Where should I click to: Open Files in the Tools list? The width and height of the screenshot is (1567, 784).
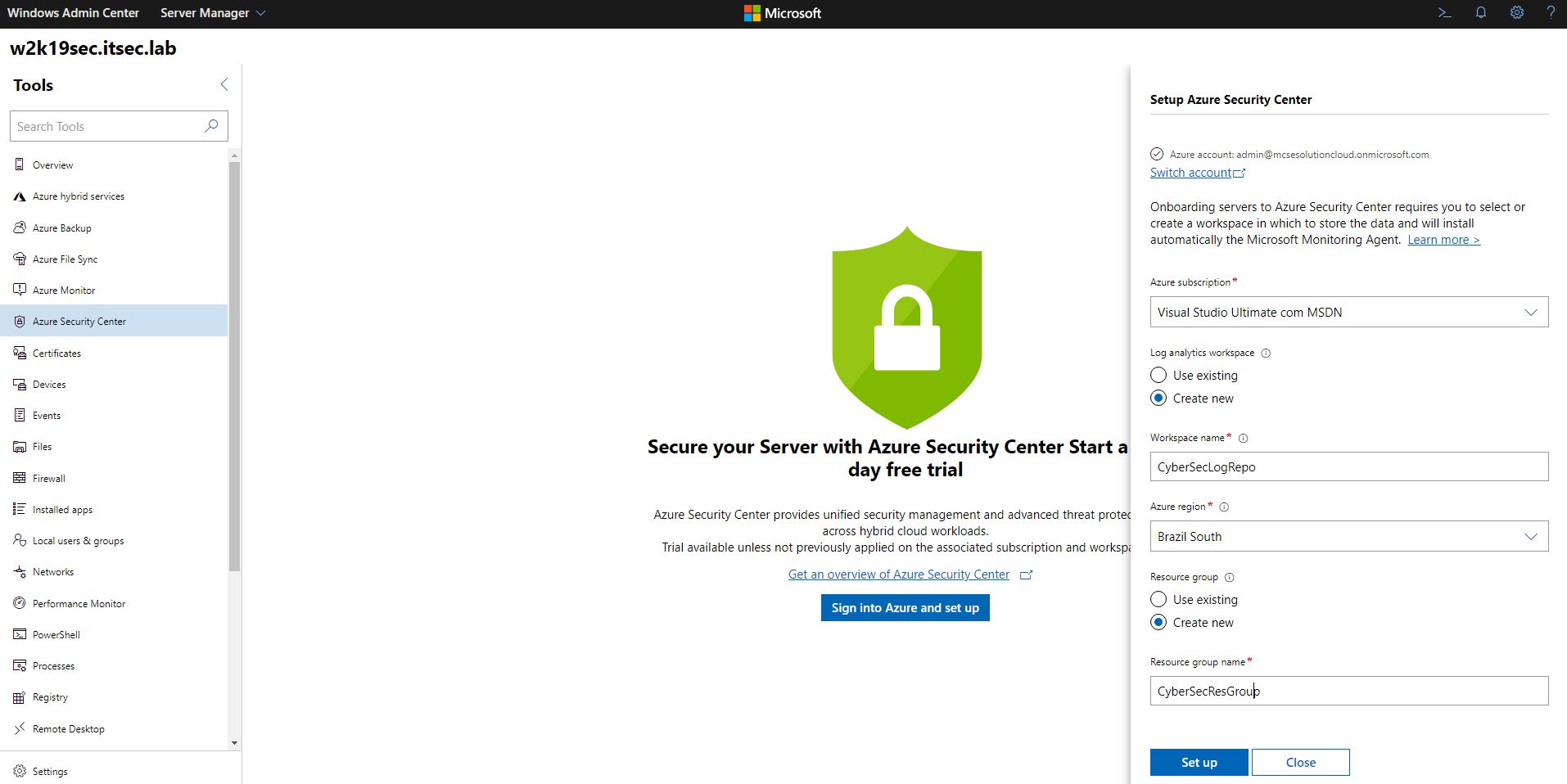pos(115,446)
